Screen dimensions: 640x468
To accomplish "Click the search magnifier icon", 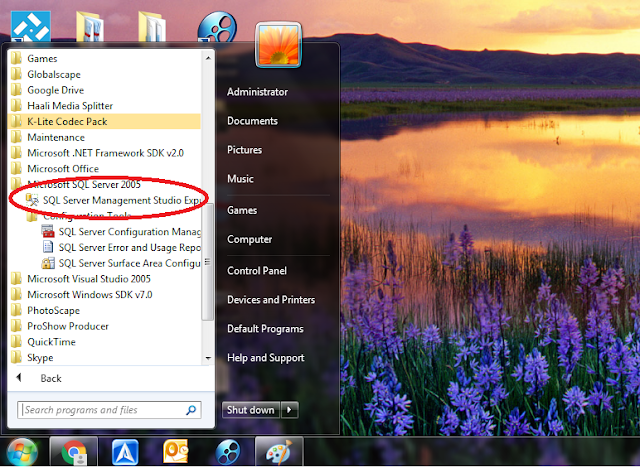I will [191, 410].
